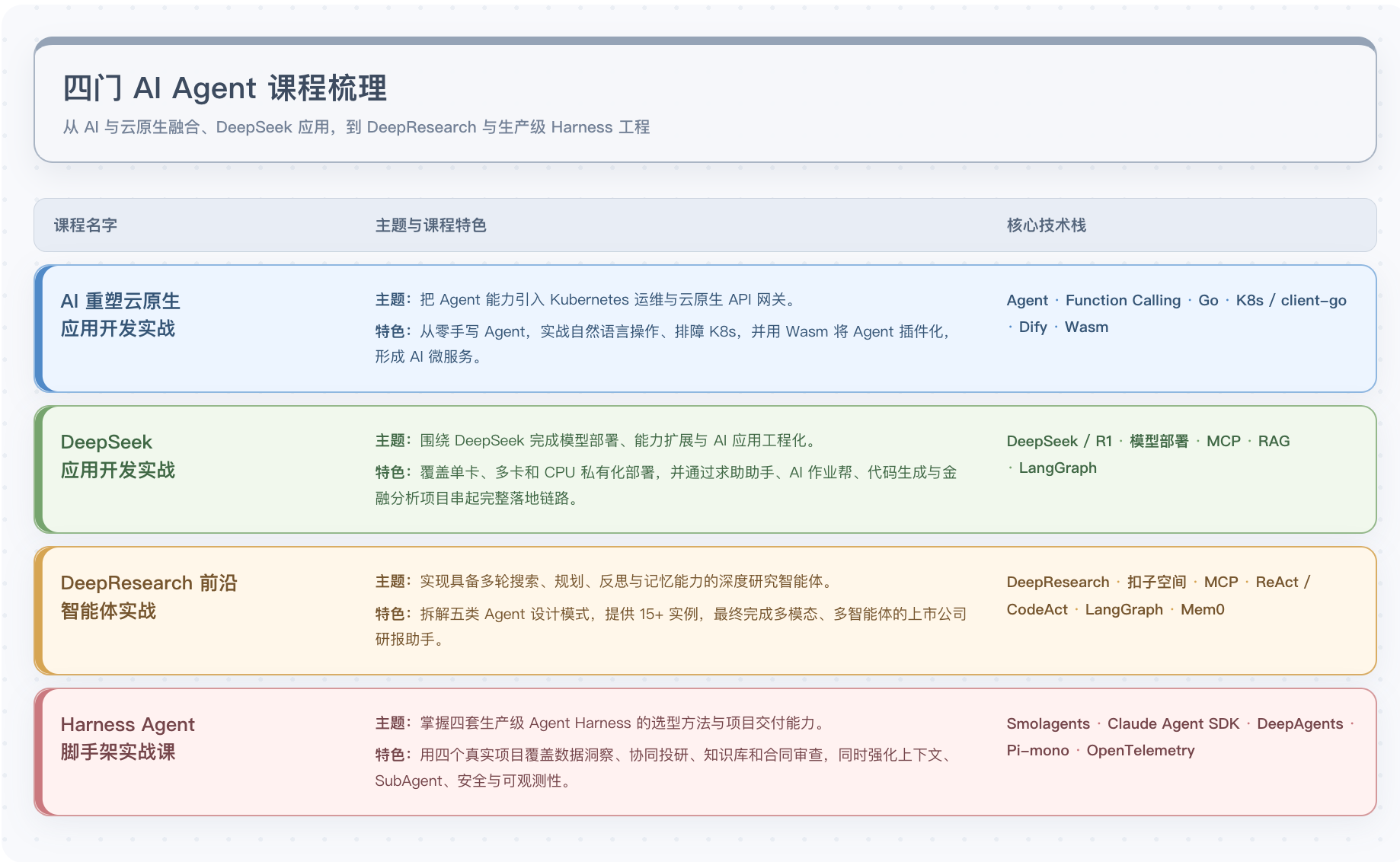Viewport: 1400px width, 862px height.
Task: Select the RAG tag in DeepSeek row
Action: (x=1274, y=441)
